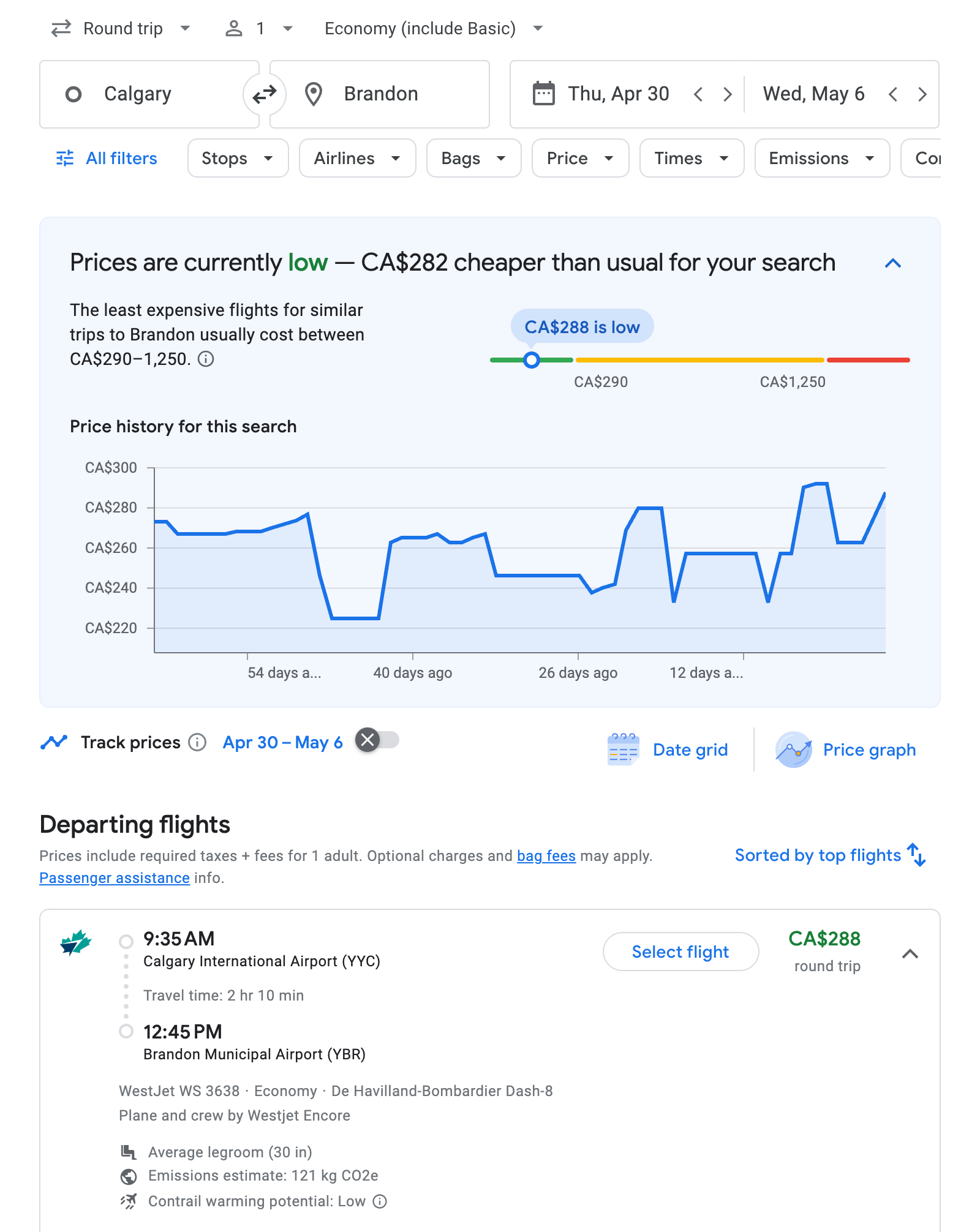Collapse the price insights panel
980x1232 pixels.
coord(893,263)
